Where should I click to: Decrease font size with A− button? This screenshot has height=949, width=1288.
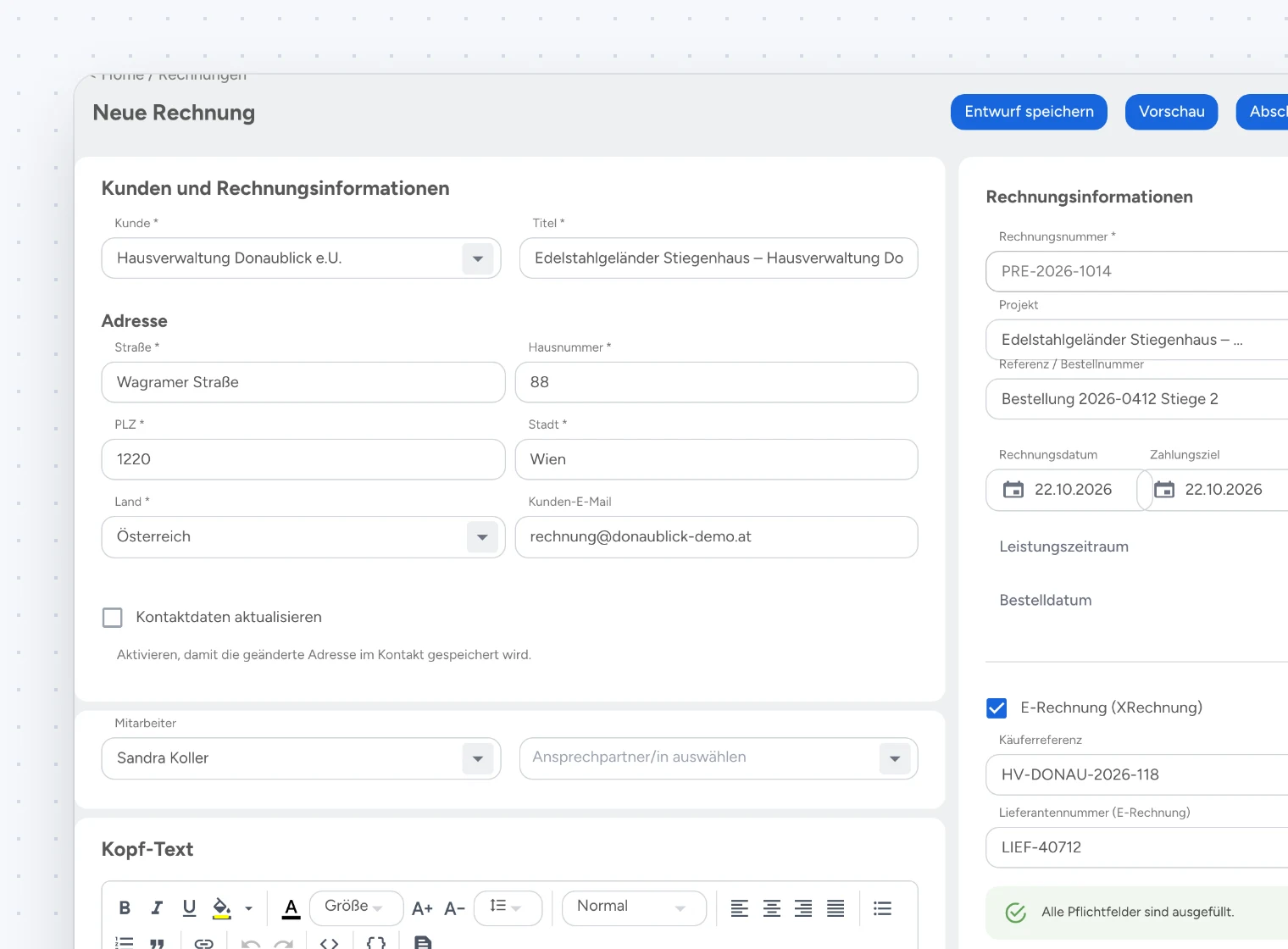(454, 908)
